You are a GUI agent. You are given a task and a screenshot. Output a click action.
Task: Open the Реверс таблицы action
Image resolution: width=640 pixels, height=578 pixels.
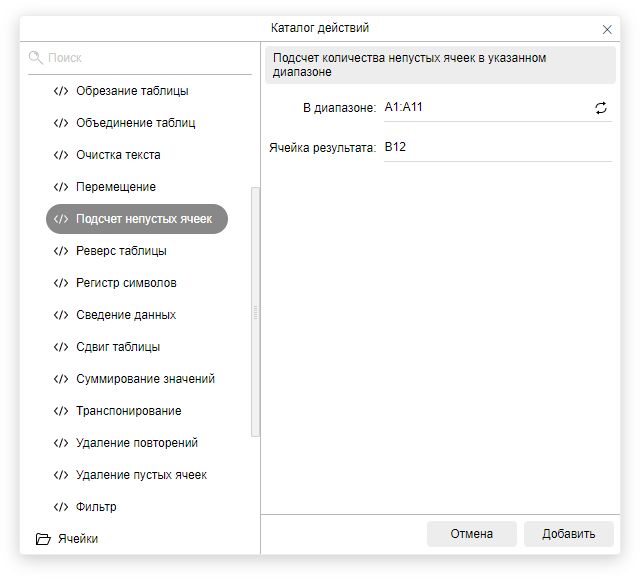pyautogui.click(x=121, y=251)
